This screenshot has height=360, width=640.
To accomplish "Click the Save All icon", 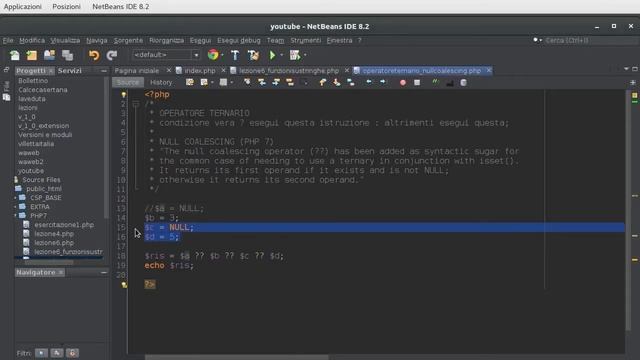I will tap(67, 55).
